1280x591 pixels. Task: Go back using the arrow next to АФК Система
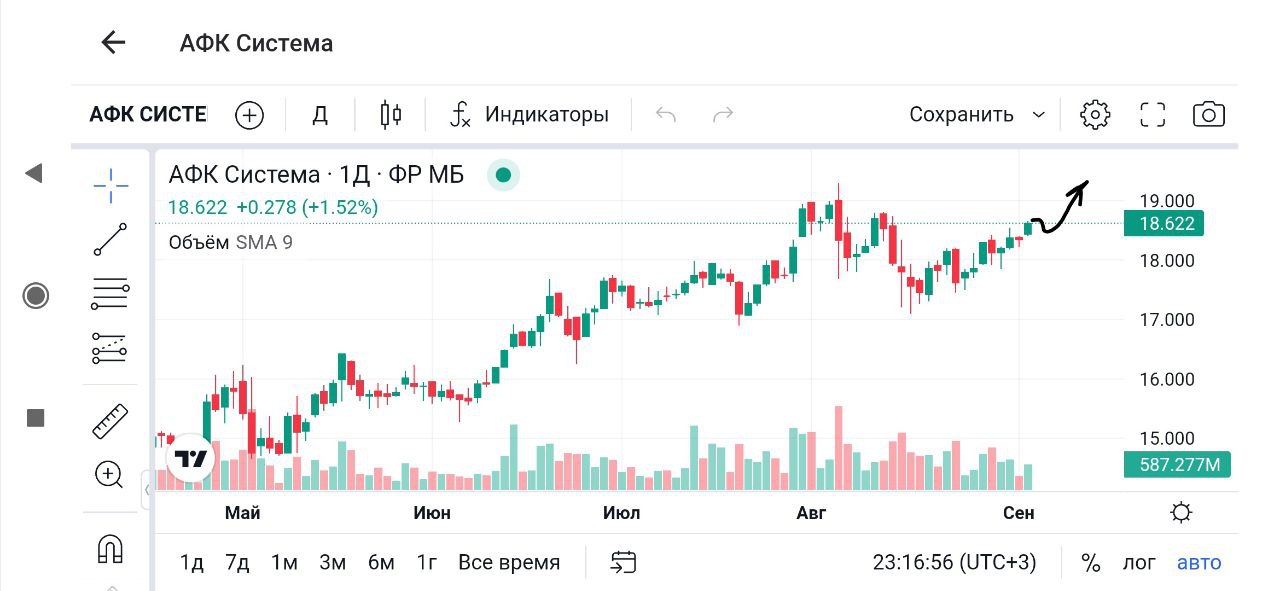pyautogui.click(x=113, y=42)
